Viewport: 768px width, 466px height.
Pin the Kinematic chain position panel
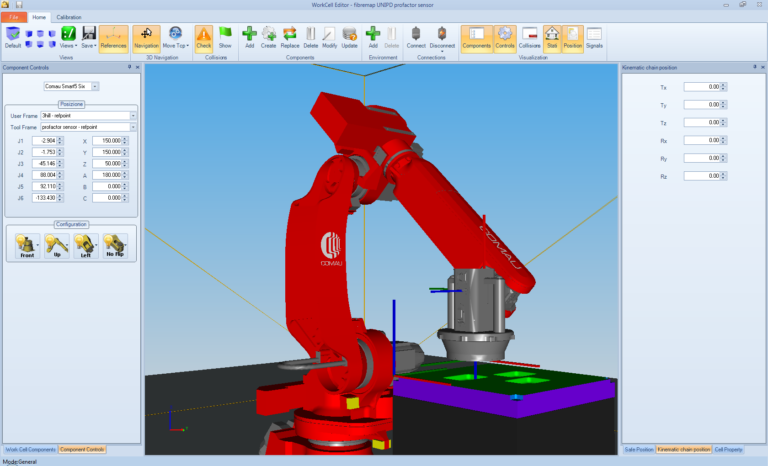tap(755, 67)
